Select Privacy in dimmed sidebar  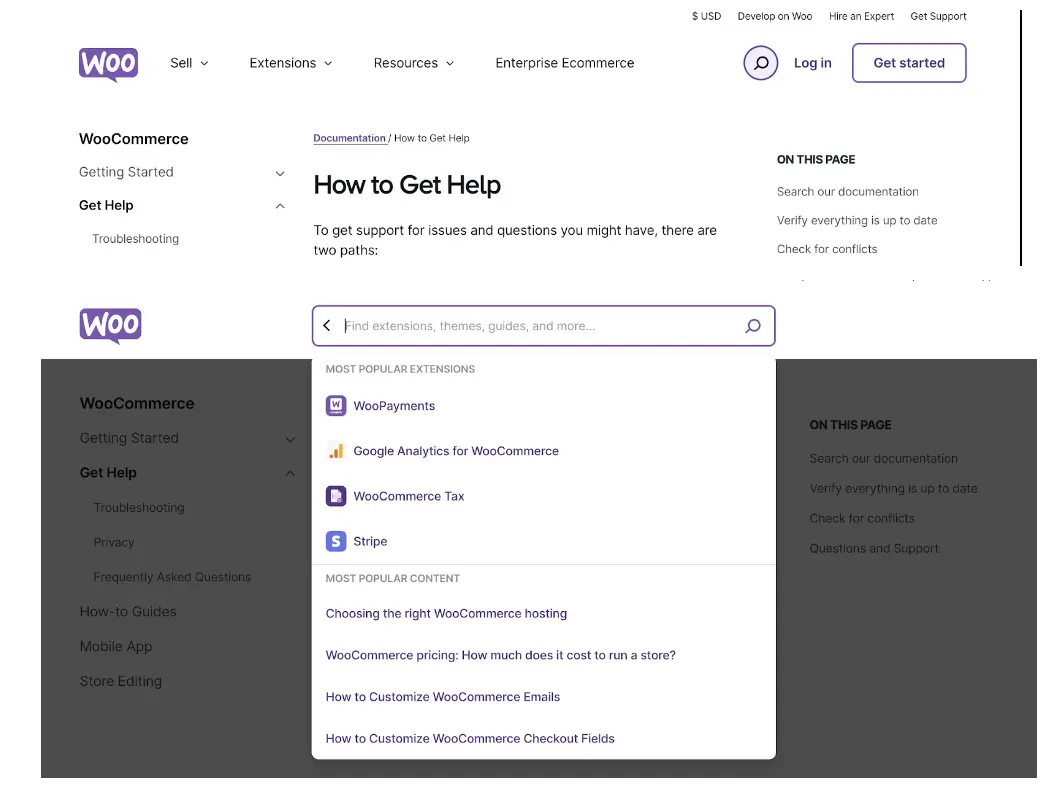(114, 542)
